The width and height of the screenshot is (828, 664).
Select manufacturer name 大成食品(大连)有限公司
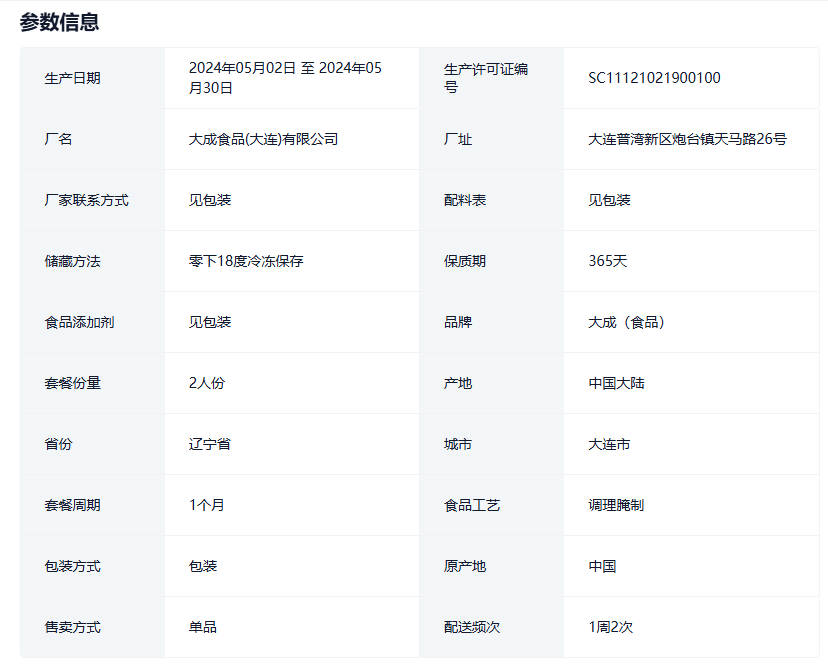[263, 139]
